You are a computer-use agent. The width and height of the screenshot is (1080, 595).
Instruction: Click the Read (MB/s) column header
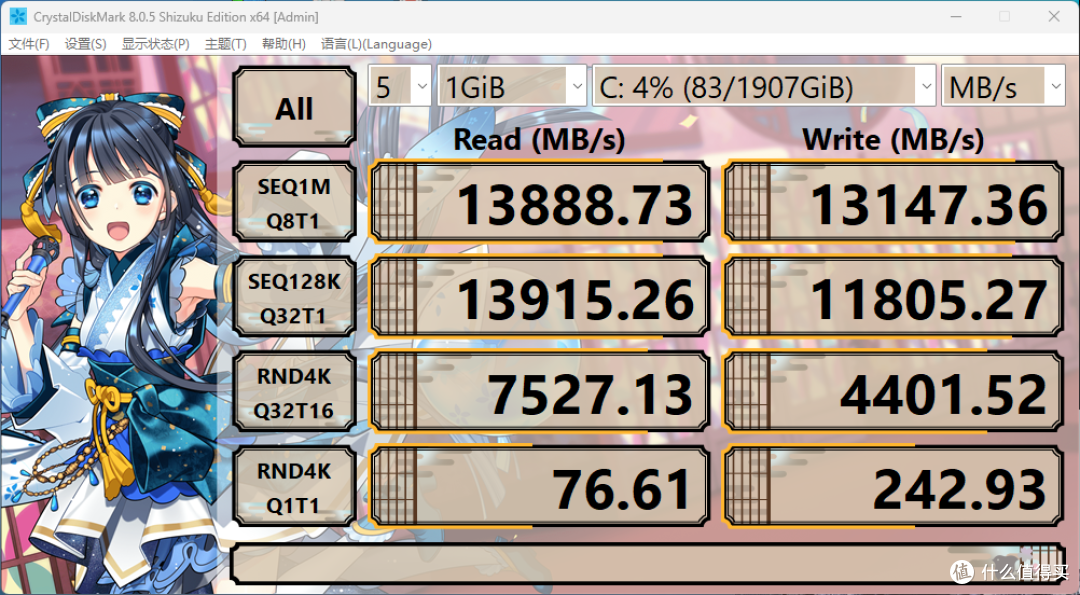pyautogui.click(x=539, y=140)
